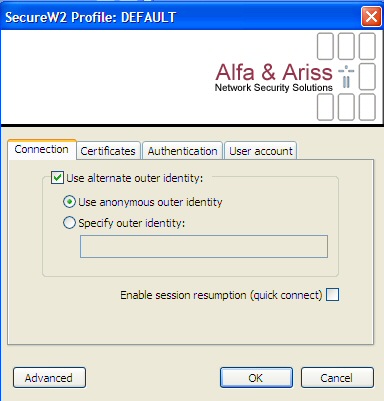This screenshot has width=384, height=401.
Task: Click the Network Security Solutions tagline
Action: coord(274,88)
